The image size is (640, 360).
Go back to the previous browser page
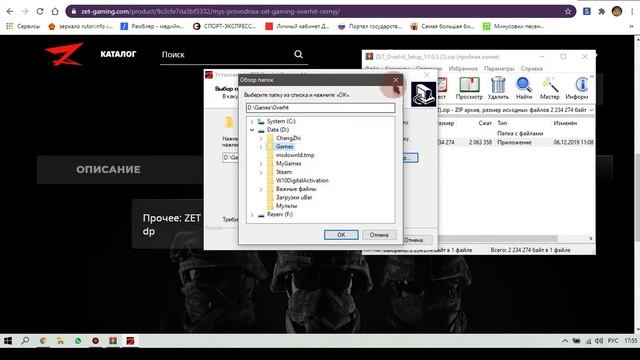(x=10, y=11)
